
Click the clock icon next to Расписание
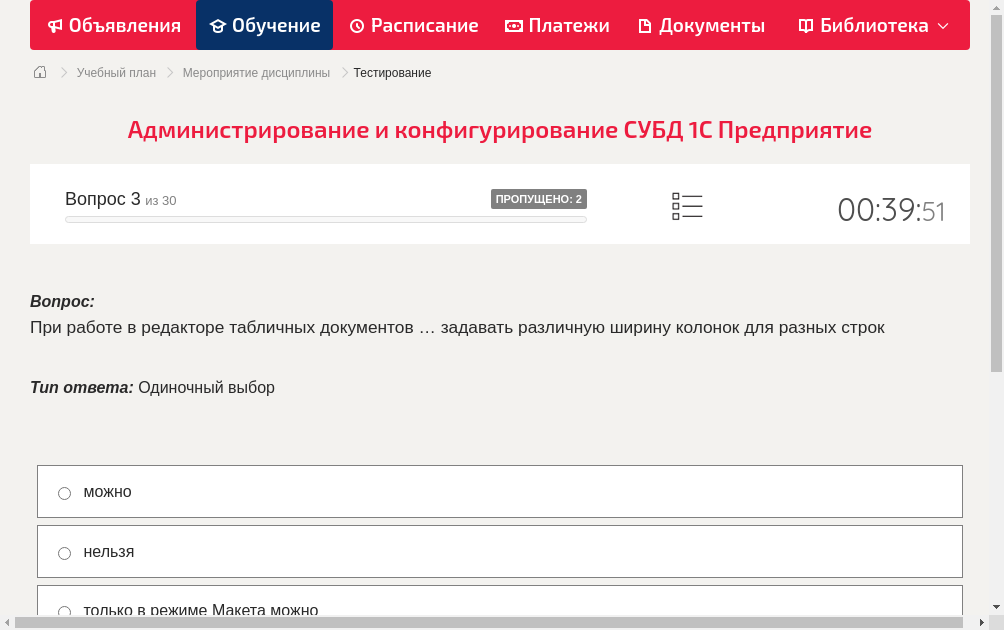[x=356, y=25]
